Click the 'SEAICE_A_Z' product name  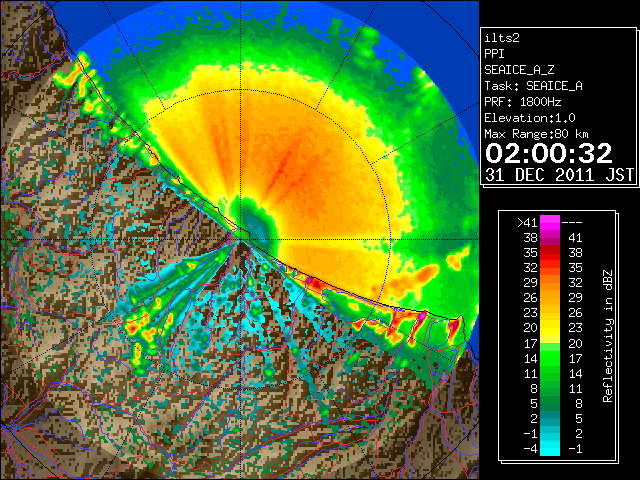[x=519, y=70]
